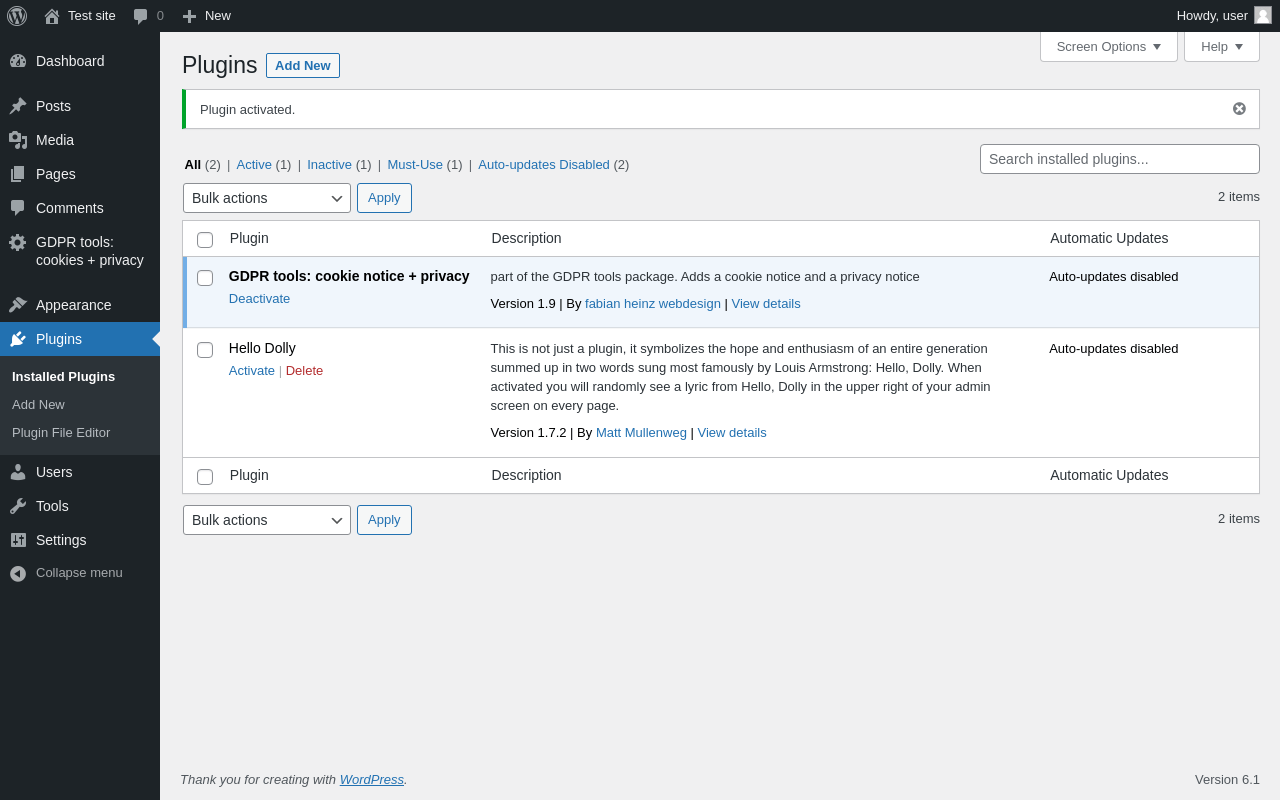Click the Appearance paintbrush icon
Viewport: 1280px width, 800px height.
click(18, 305)
